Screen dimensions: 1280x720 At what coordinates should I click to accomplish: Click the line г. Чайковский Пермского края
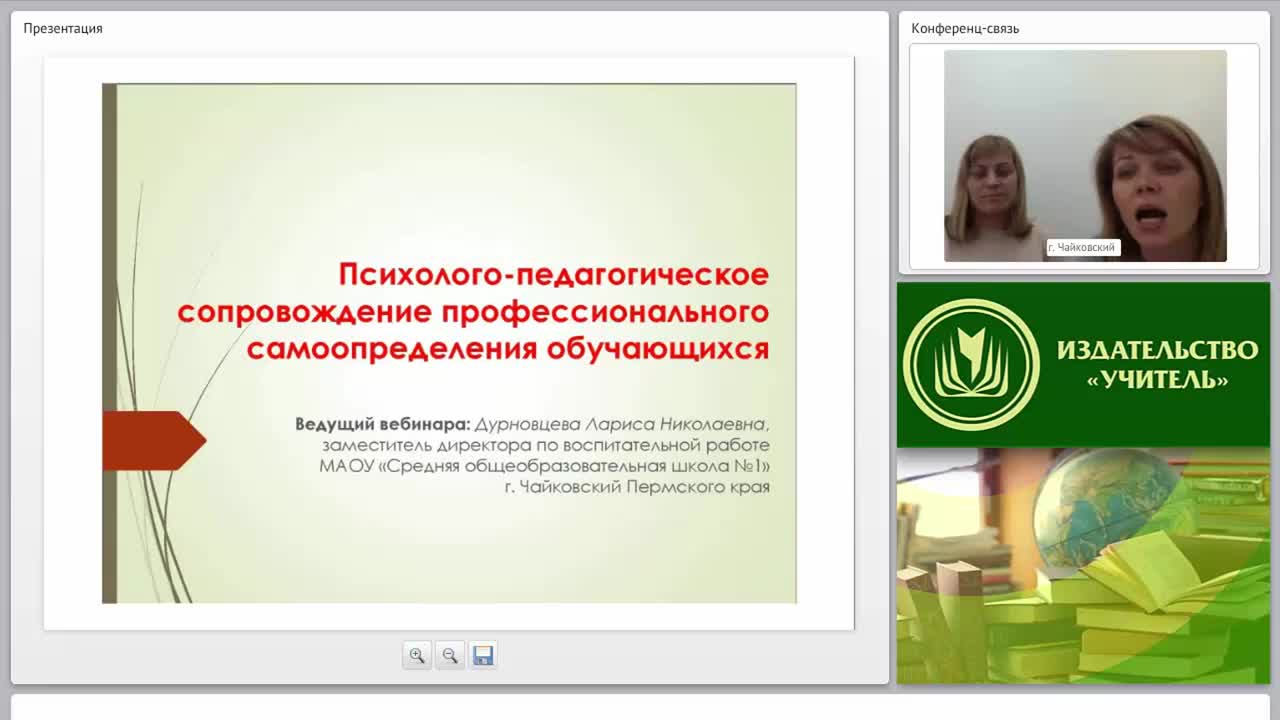coord(637,487)
